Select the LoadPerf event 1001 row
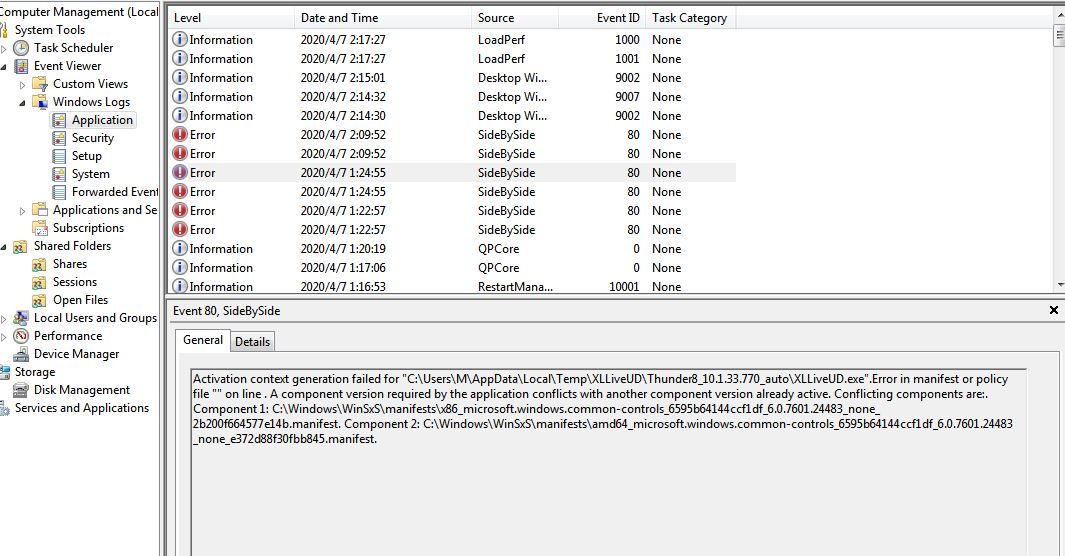 [x=452, y=58]
